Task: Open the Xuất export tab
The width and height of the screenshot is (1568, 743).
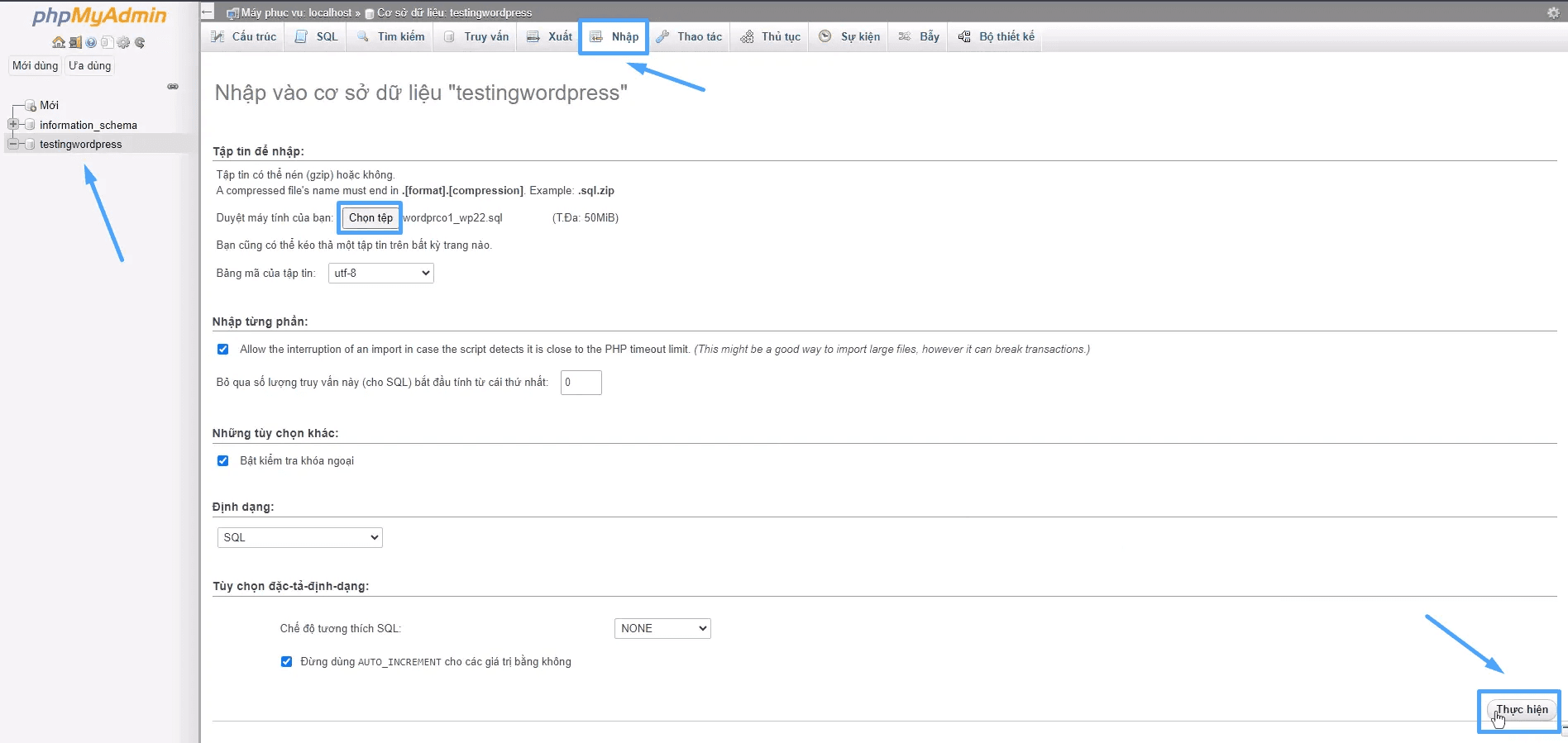Action: (549, 36)
